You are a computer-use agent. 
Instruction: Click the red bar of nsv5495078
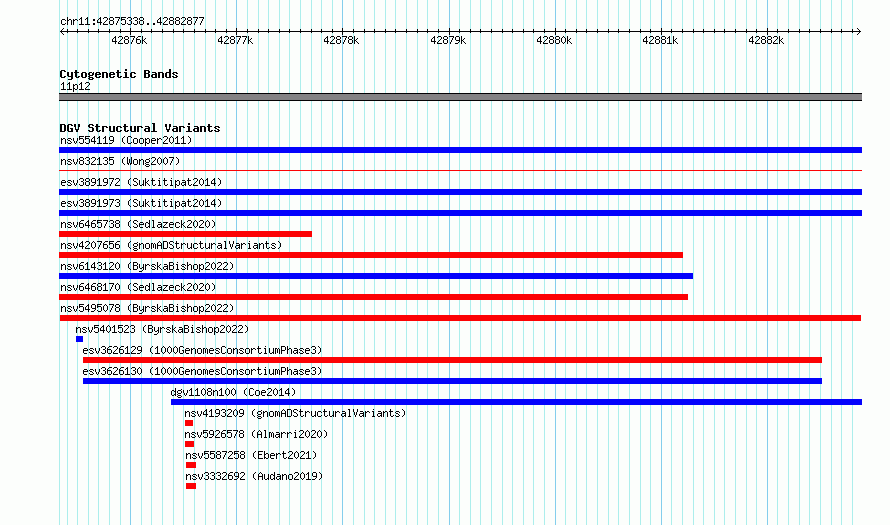[x=460, y=318]
